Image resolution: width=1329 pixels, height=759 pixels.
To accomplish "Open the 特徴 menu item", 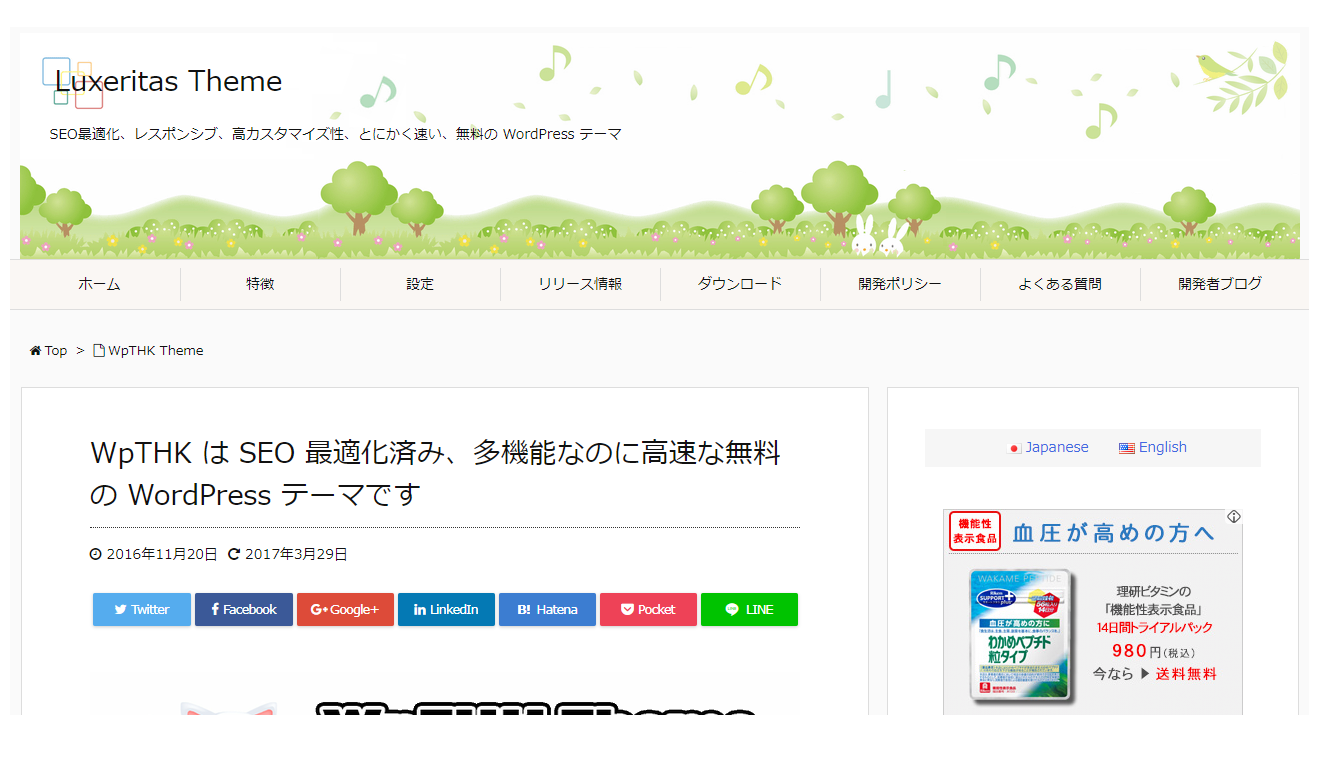I will pyautogui.click(x=260, y=284).
